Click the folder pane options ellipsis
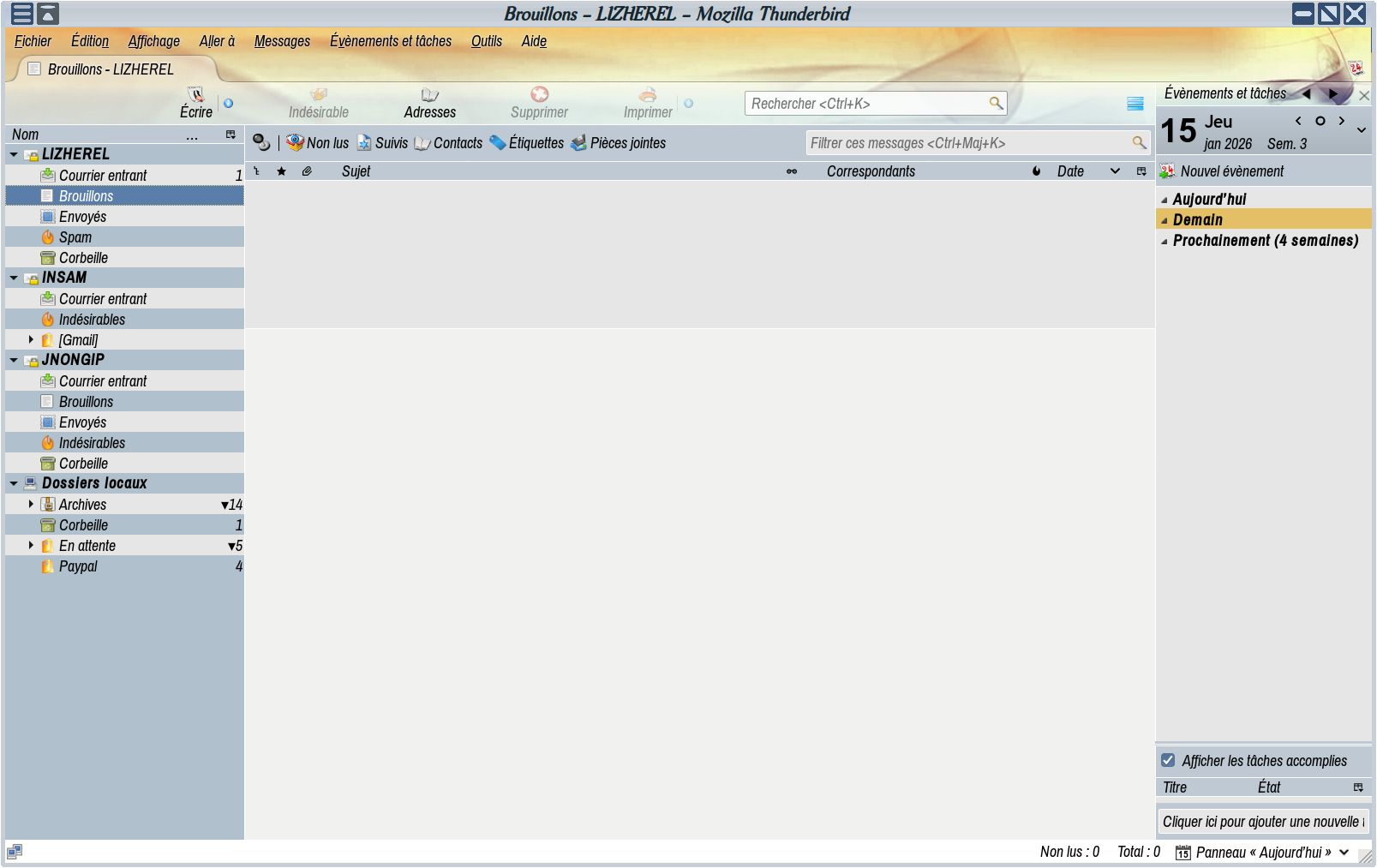The height and width of the screenshot is (868, 1377). pos(192,135)
